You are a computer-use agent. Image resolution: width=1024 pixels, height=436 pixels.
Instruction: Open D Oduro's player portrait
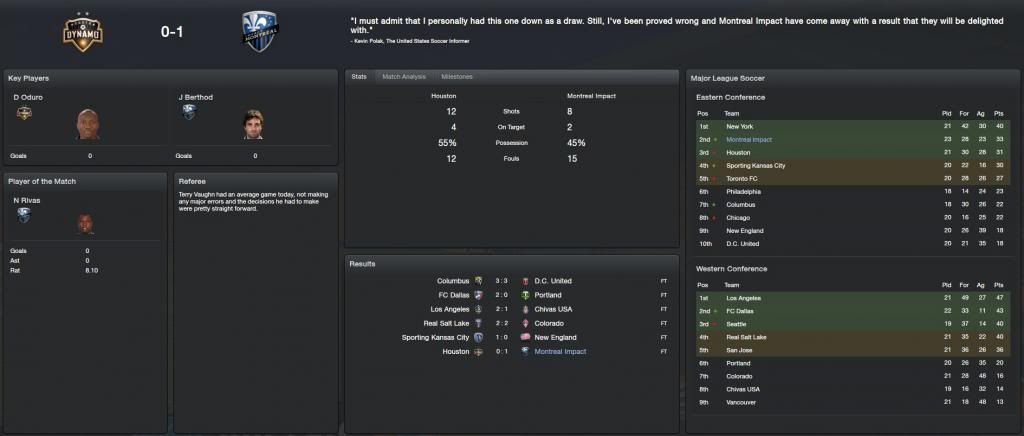click(87, 125)
